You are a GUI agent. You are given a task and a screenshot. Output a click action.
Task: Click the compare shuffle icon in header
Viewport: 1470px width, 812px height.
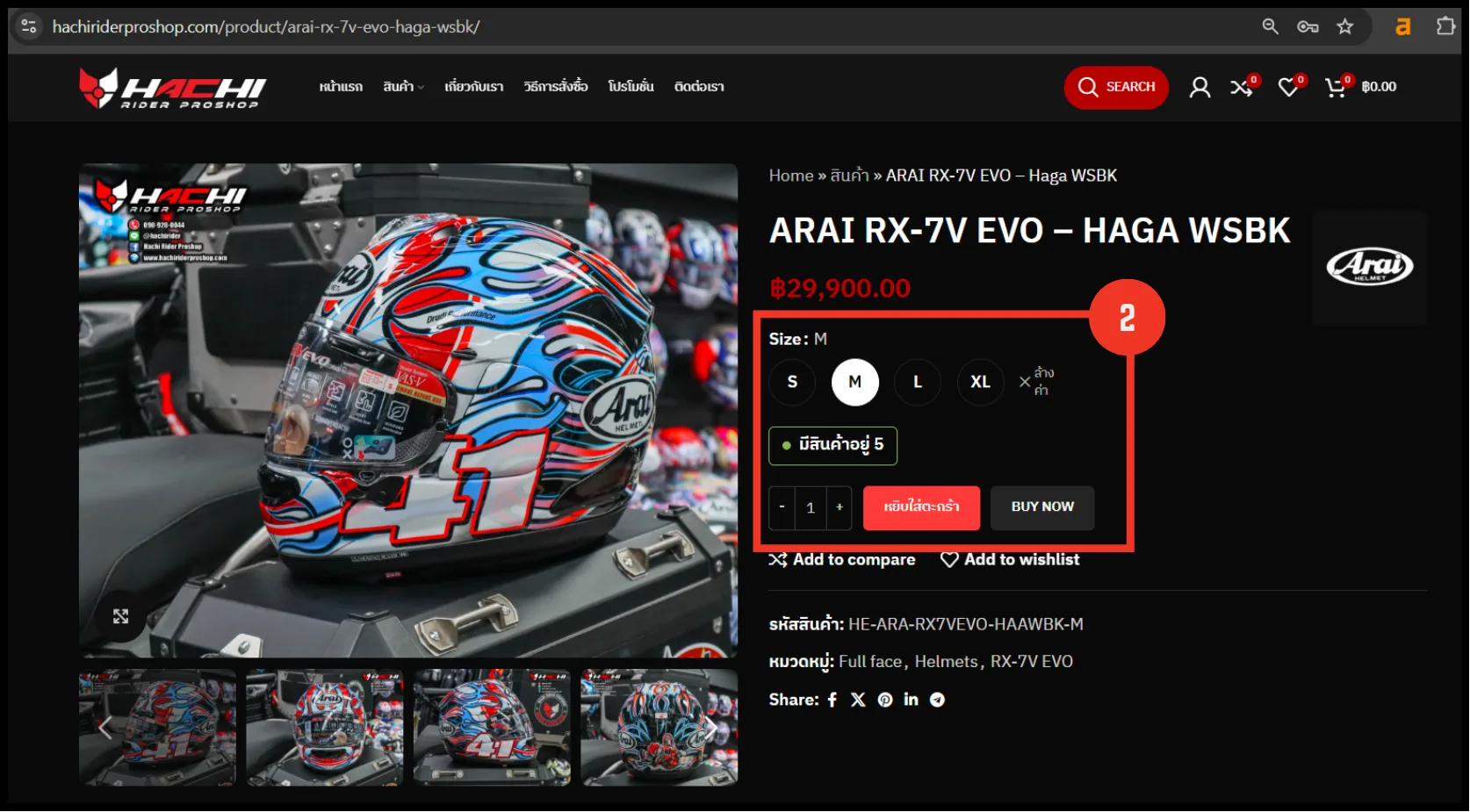click(1241, 87)
